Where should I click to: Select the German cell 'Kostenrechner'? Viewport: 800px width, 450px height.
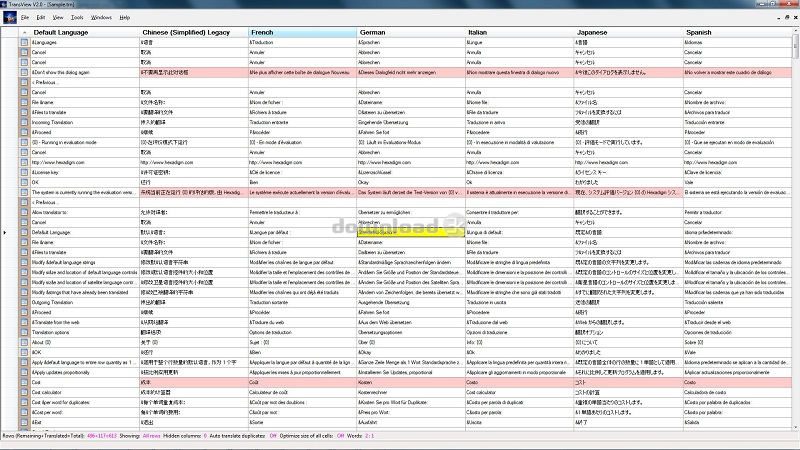[x=411, y=392]
